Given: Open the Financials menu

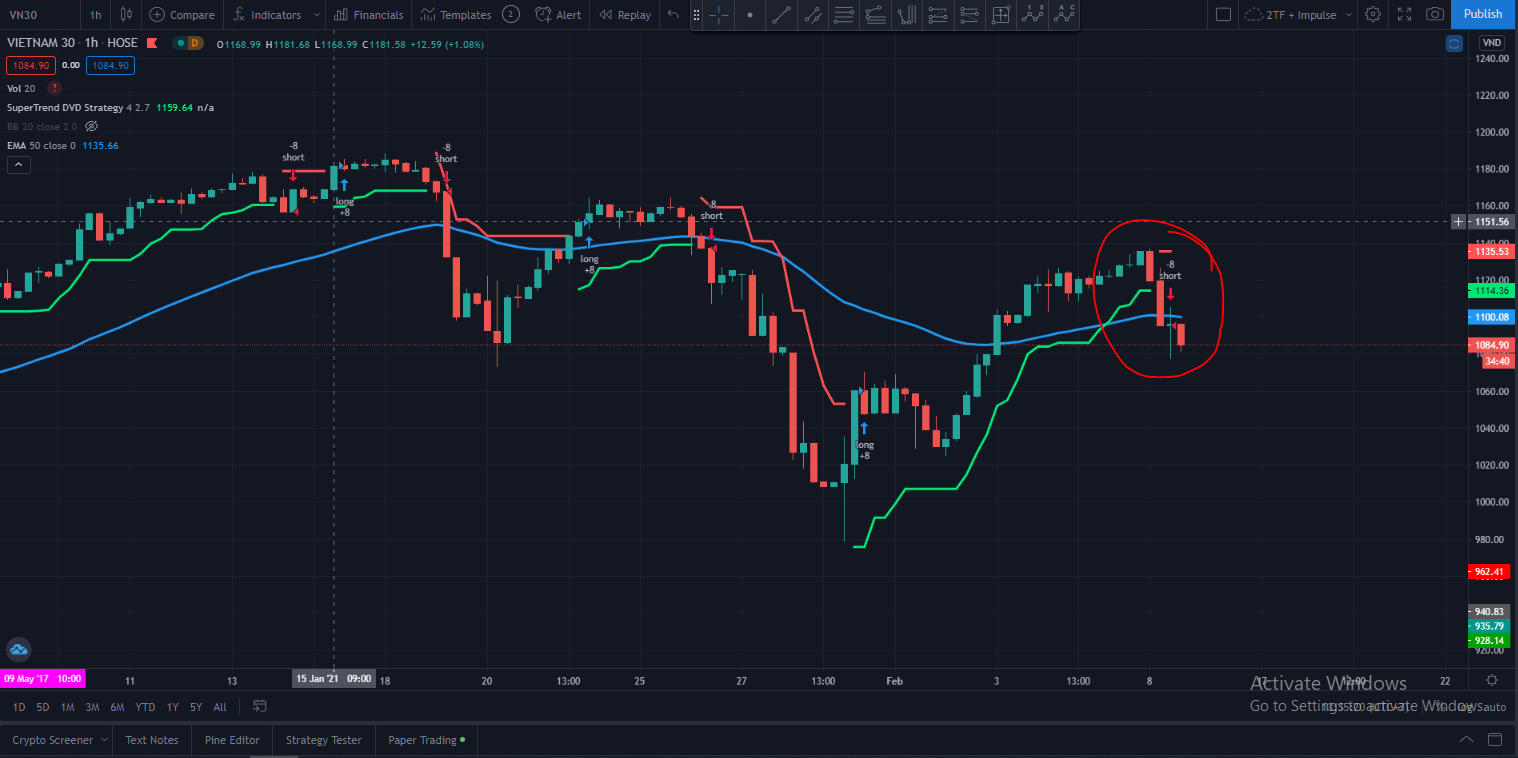Looking at the screenshot, I should pos(369,14).
